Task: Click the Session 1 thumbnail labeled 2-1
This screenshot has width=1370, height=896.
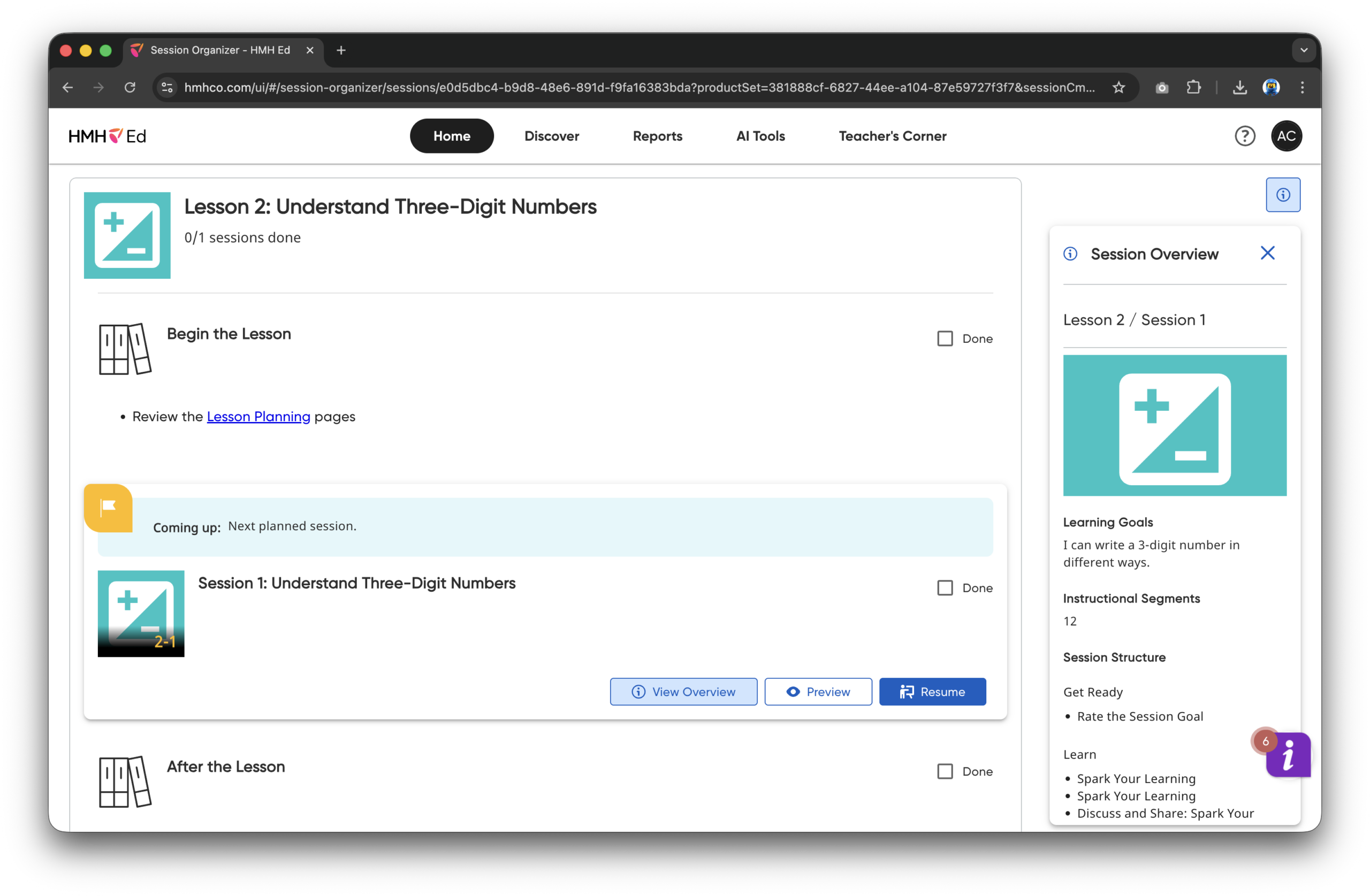Action: point(141,614)
